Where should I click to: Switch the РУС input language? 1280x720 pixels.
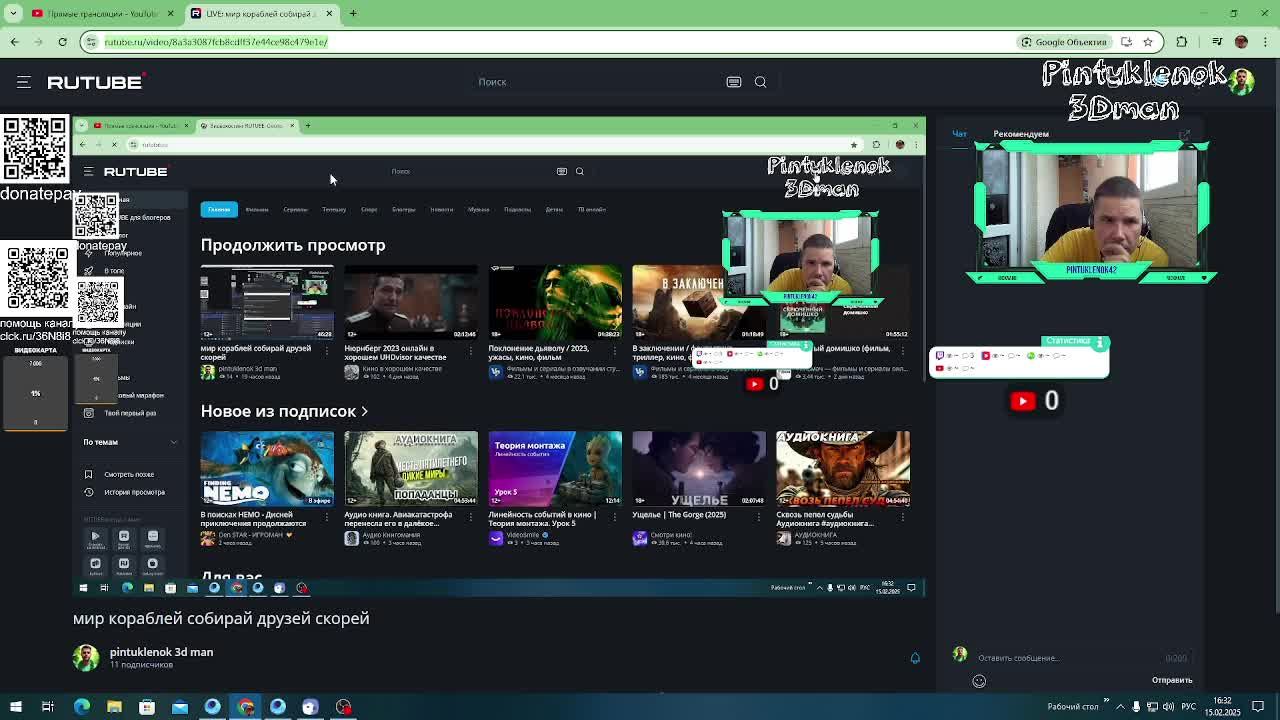click(x=1188, y=707)
